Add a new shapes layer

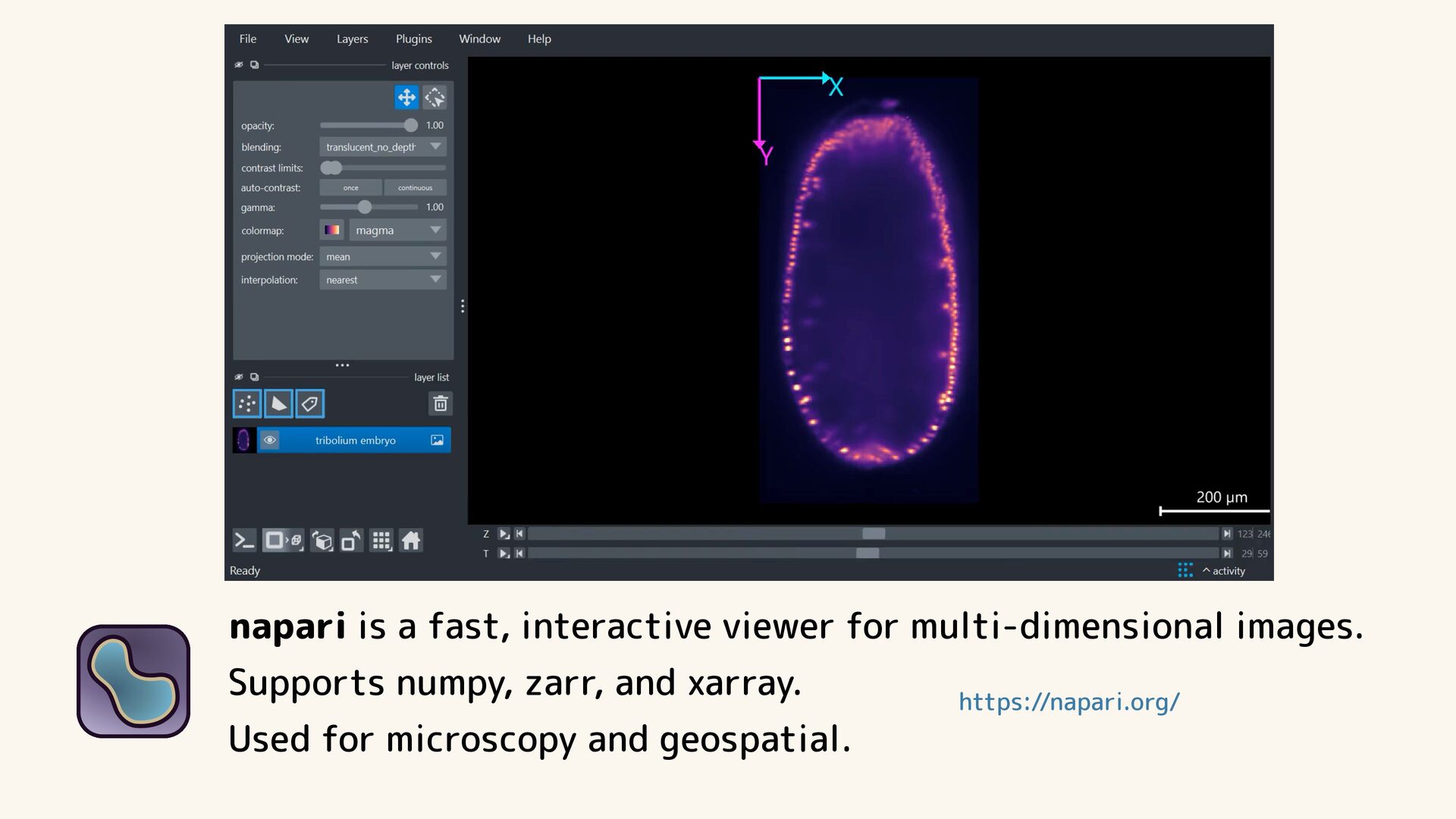[x=278, y=403]
